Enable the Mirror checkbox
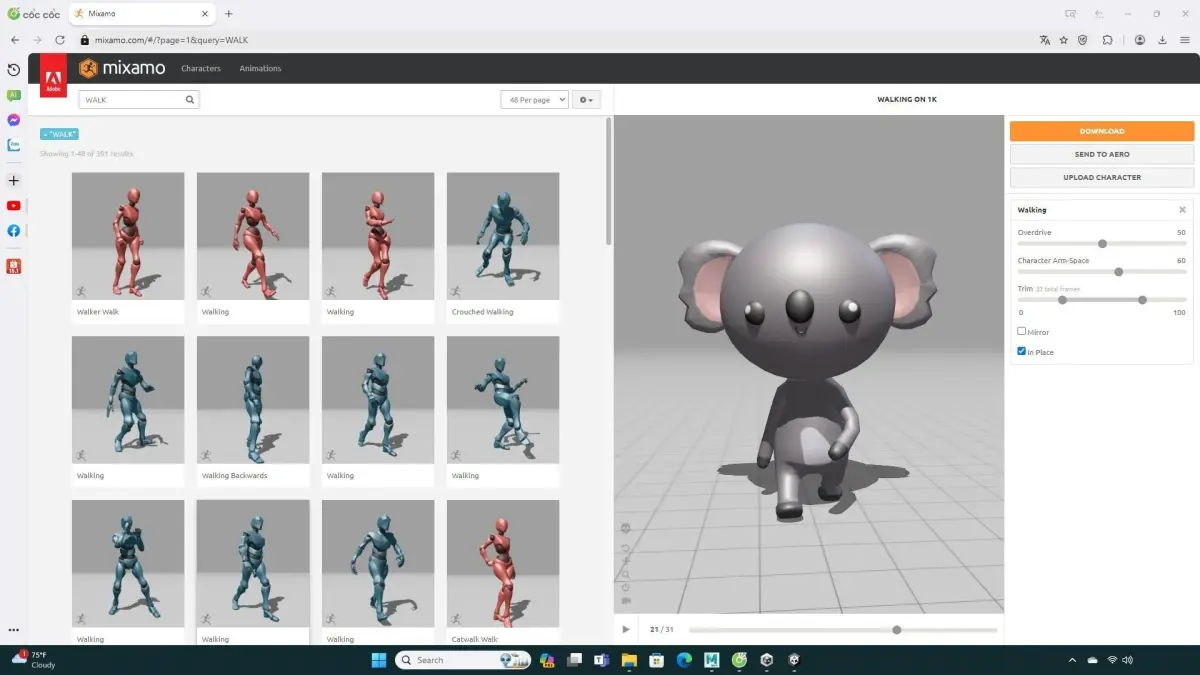Screen dimensions: 1200x675 pyautogui.click(x=1022, y=331)
